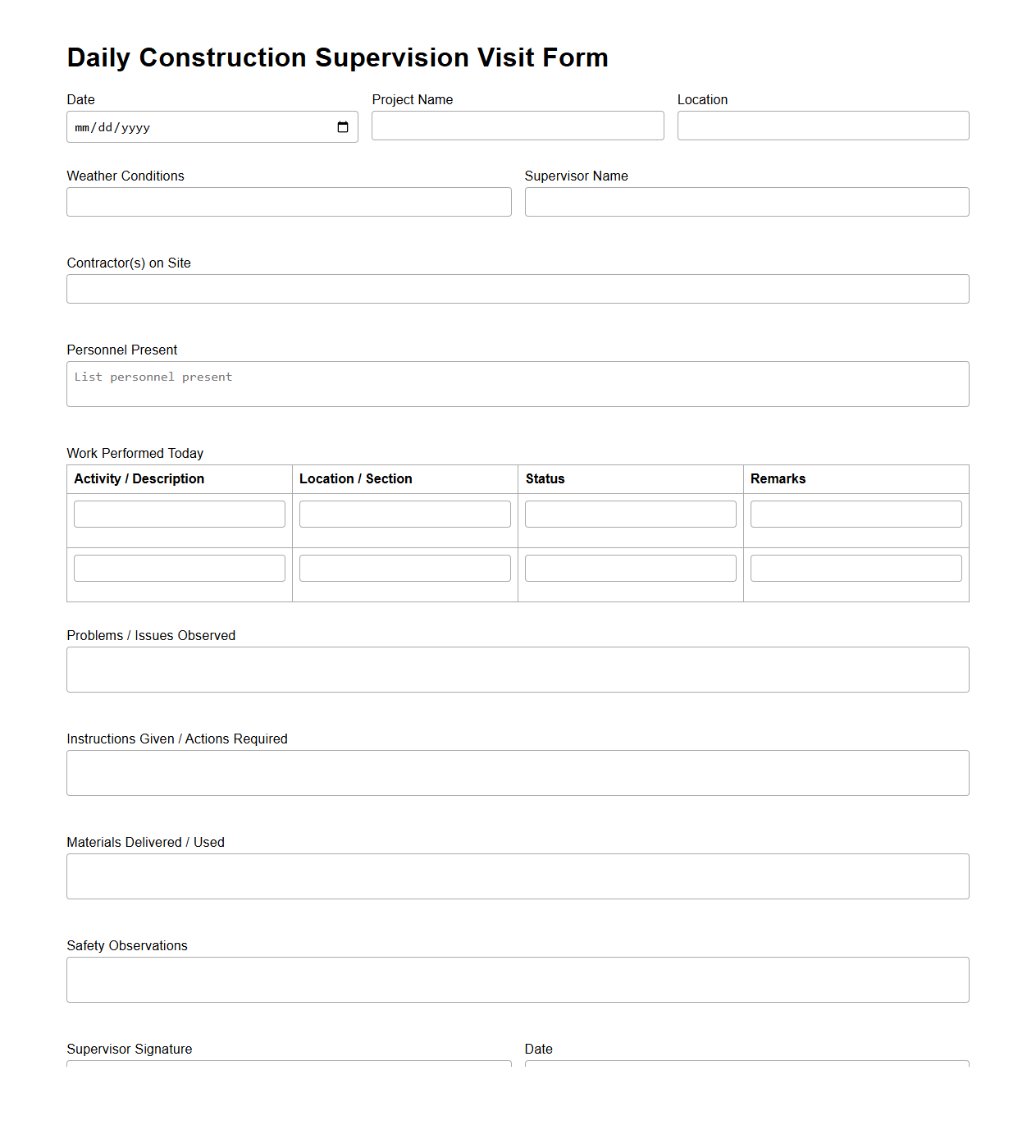The image size is (1036, 1148).
Task: Select second row Status input
Action: (x=630, y=567)
